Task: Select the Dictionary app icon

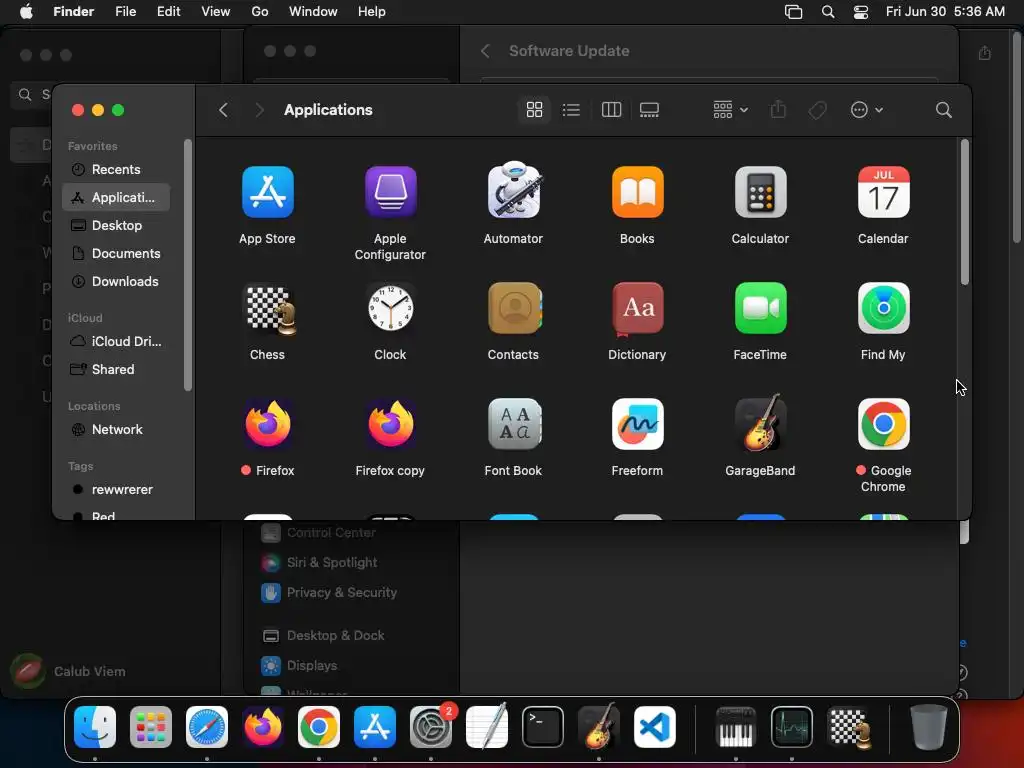Action: coord(637,308)
